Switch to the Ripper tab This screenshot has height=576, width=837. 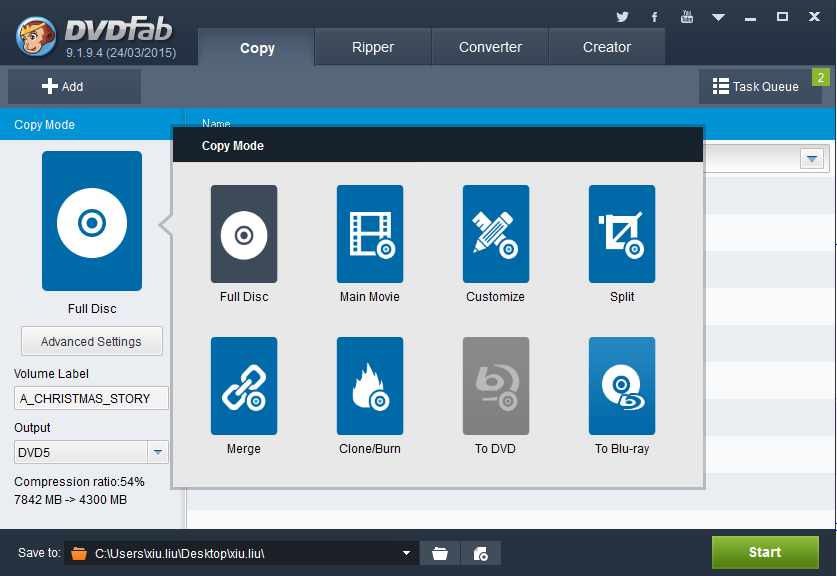coord(373,48)
